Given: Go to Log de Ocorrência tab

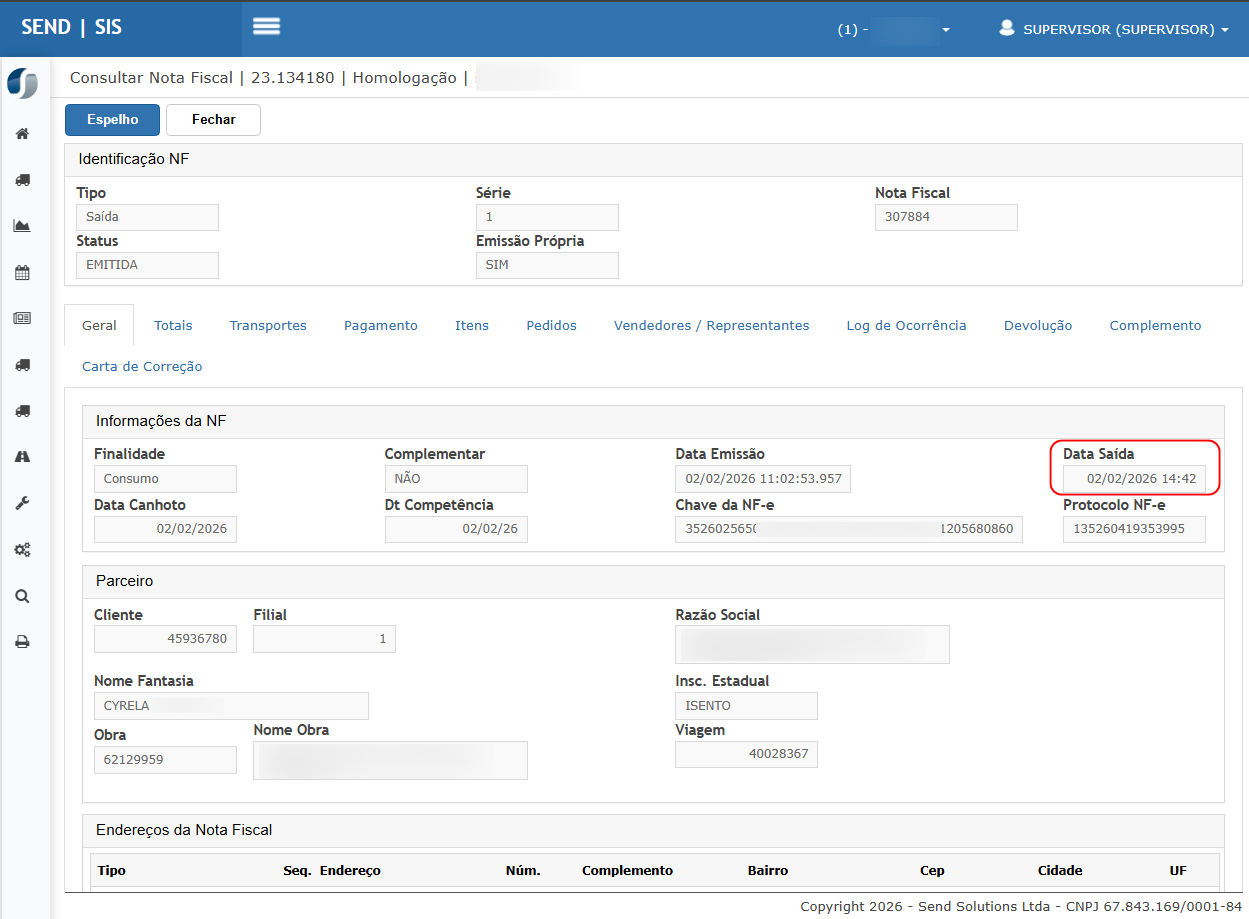Looking at the screenshot, I should click(x=906, y=325).
